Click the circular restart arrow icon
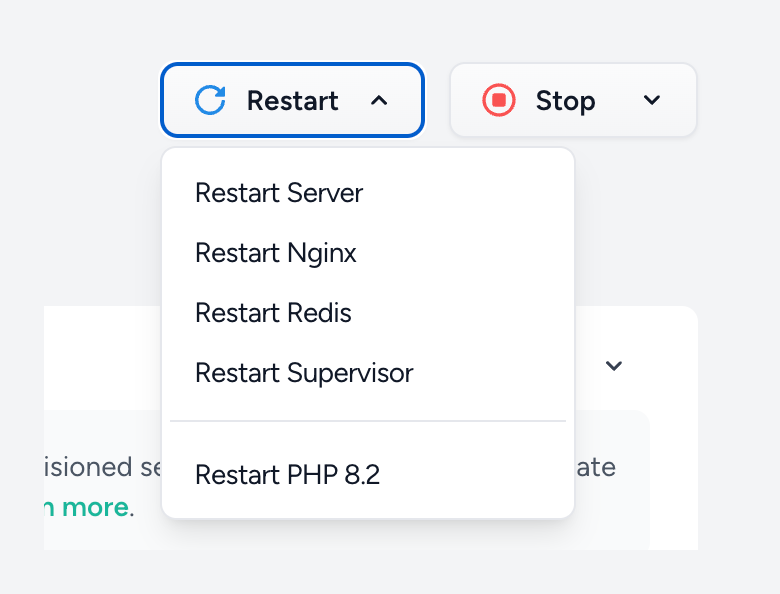This screenshot has height=594, width=780. [210, 100]
